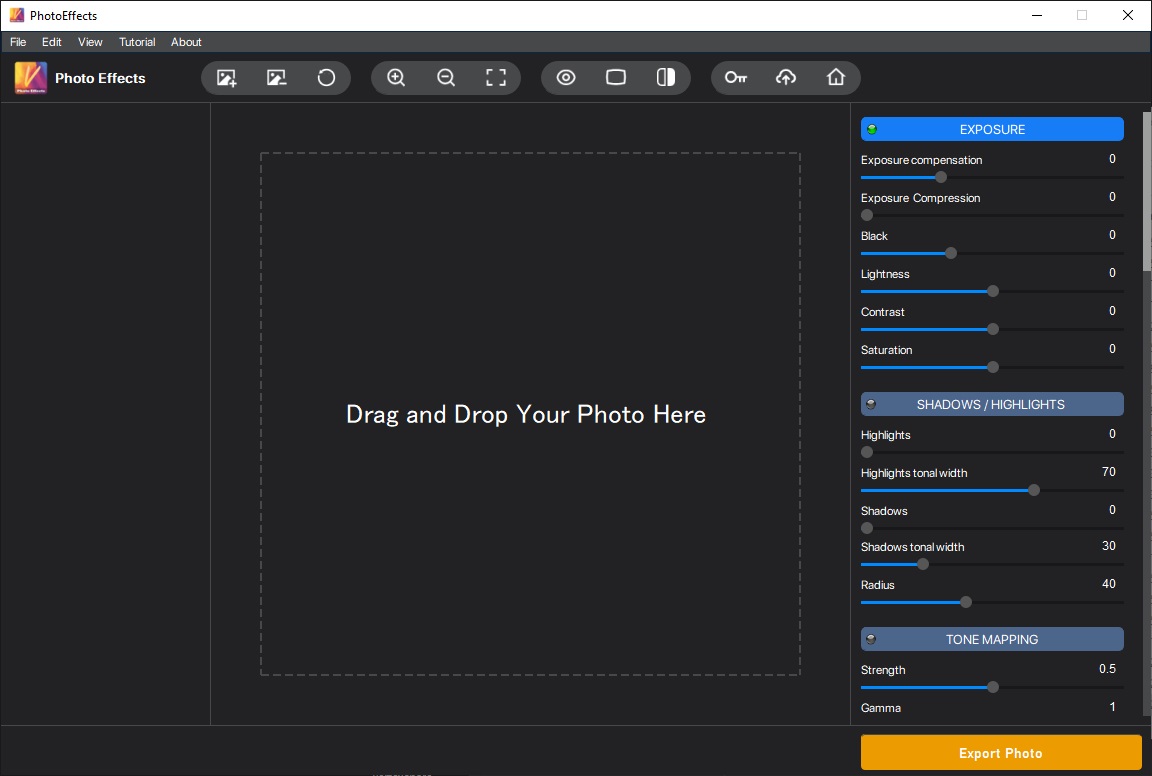
Task: Click the Exposure compensation slider handle
Action: (941, 177)
